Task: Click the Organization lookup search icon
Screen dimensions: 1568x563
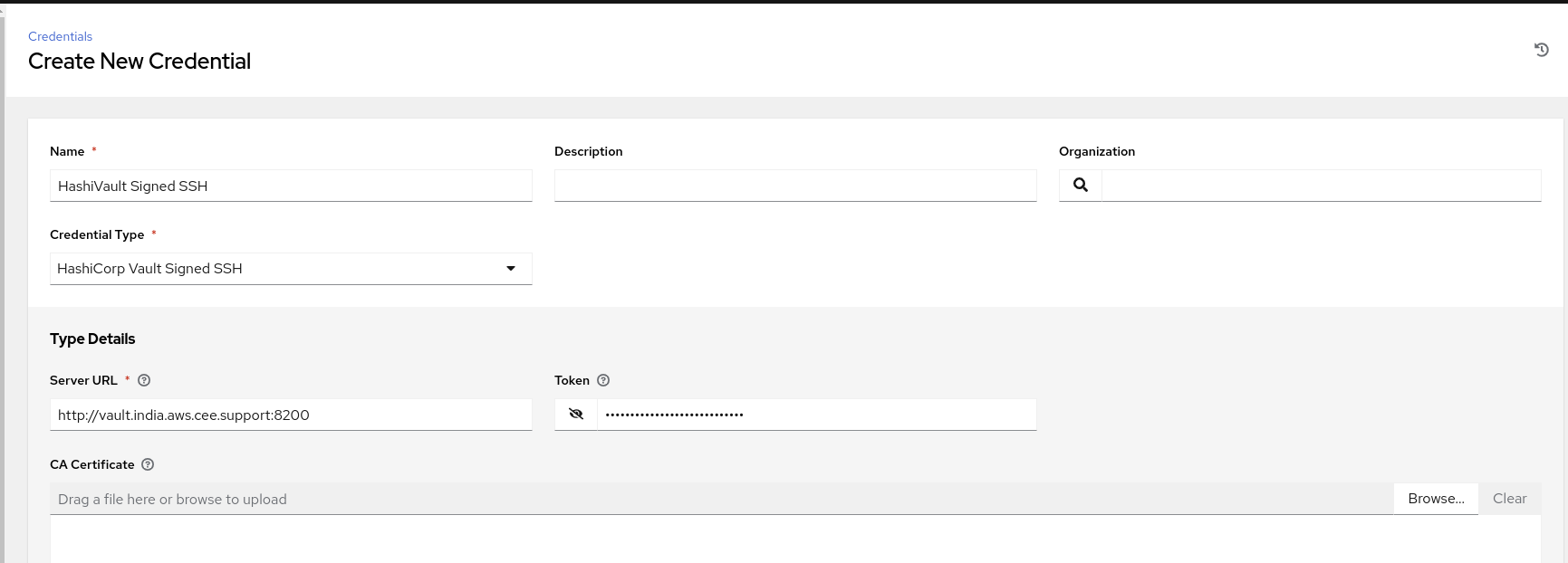Action: click(x=1080, y=185)
